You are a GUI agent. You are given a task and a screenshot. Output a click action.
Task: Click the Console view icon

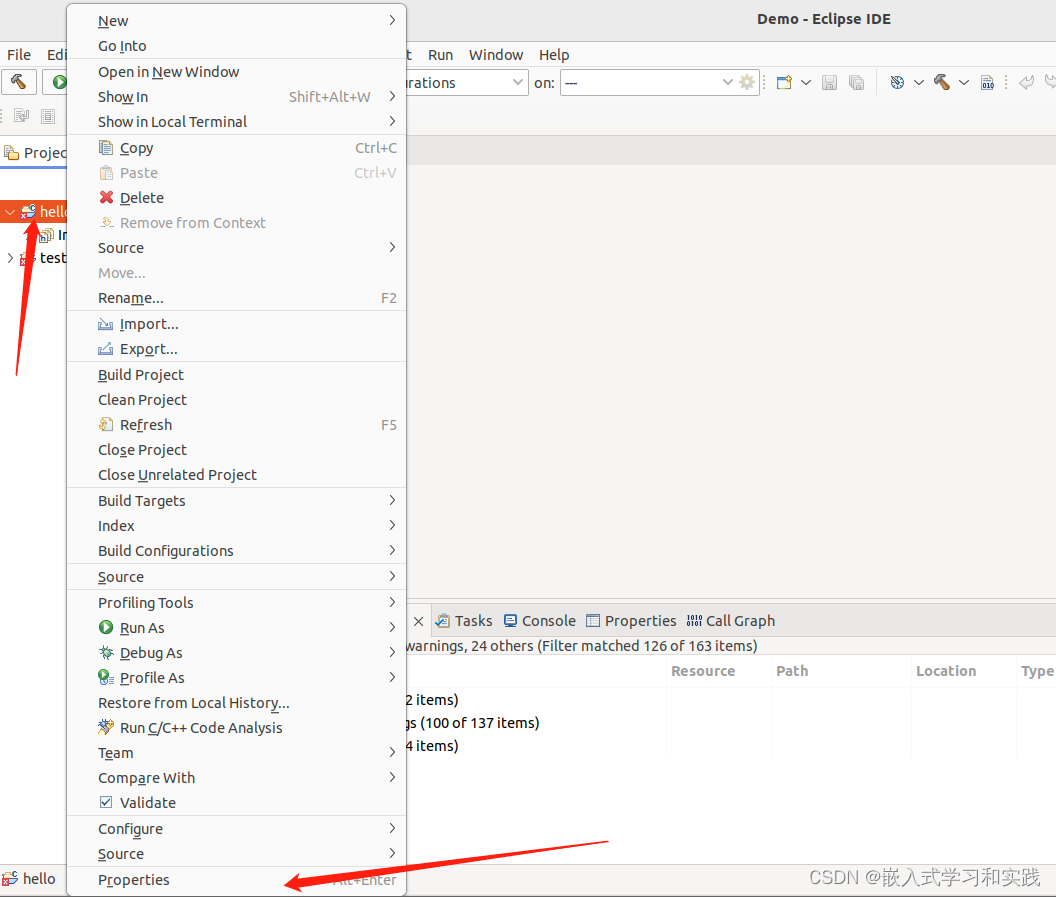click(x=510, y=620)
